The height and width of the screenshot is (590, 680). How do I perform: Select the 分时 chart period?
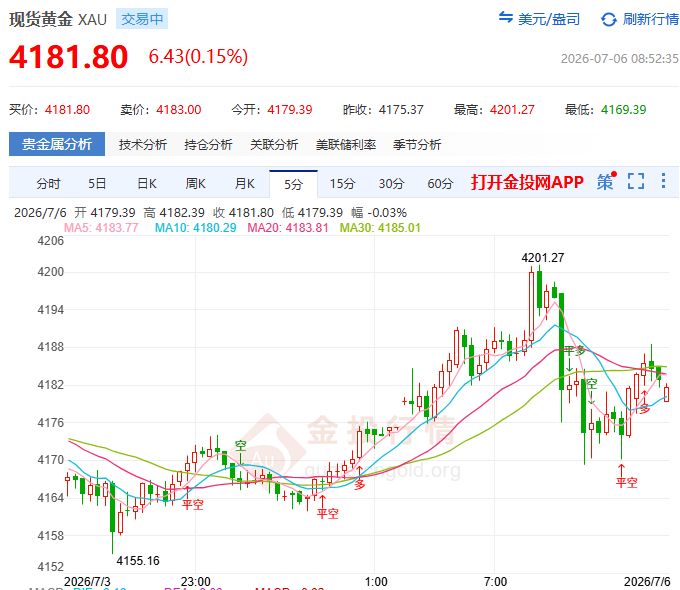point(48,184)
